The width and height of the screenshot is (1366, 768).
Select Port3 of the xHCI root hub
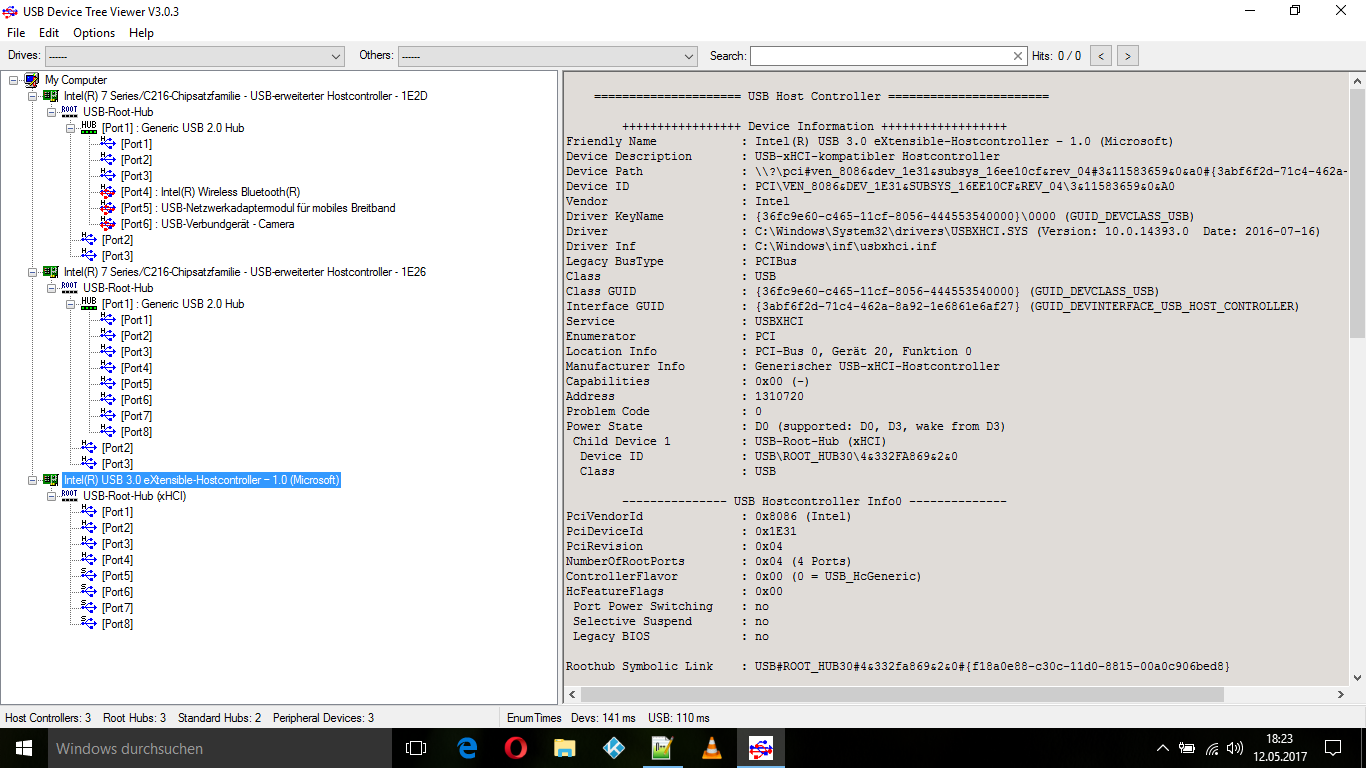click(117, 544)
